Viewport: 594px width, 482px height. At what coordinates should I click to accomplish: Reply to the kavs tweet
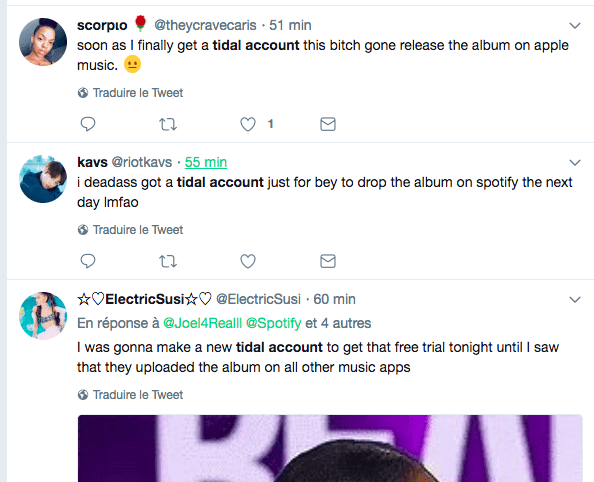[88, 261]
